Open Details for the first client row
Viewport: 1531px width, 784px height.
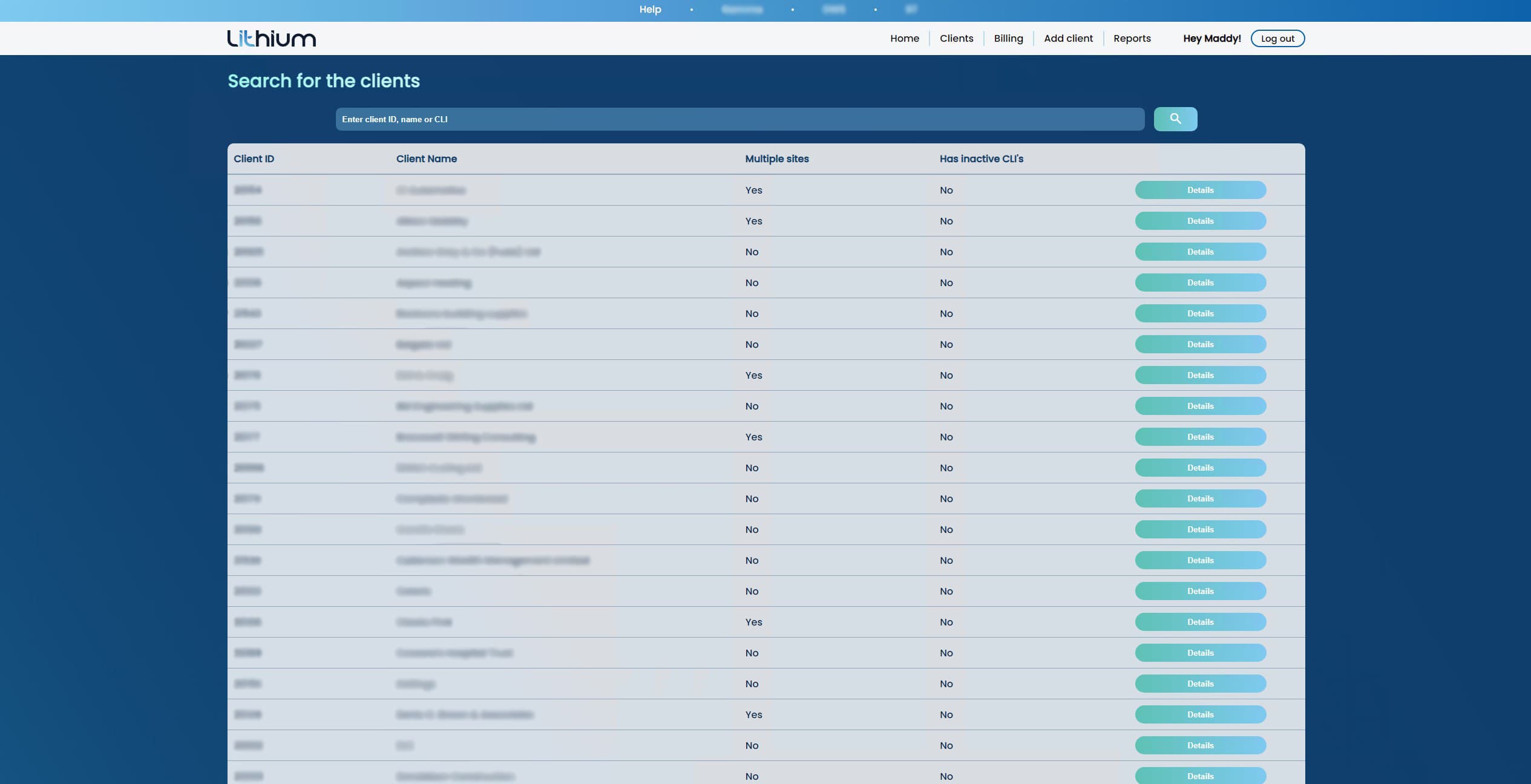(1200, 190)
